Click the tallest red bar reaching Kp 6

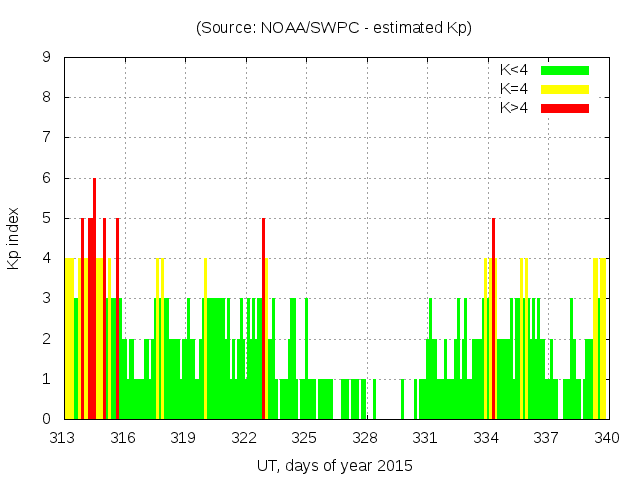pyautogui.click(x=94, y=300)
